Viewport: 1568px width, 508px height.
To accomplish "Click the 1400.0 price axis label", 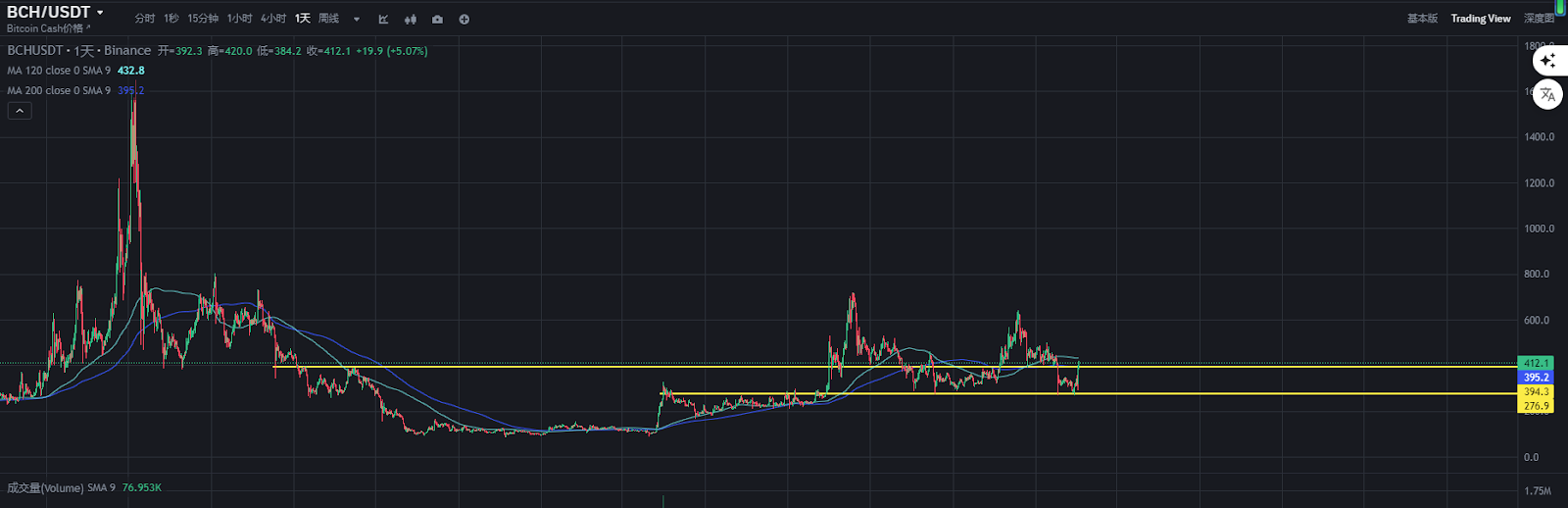I will point(1539,136).
